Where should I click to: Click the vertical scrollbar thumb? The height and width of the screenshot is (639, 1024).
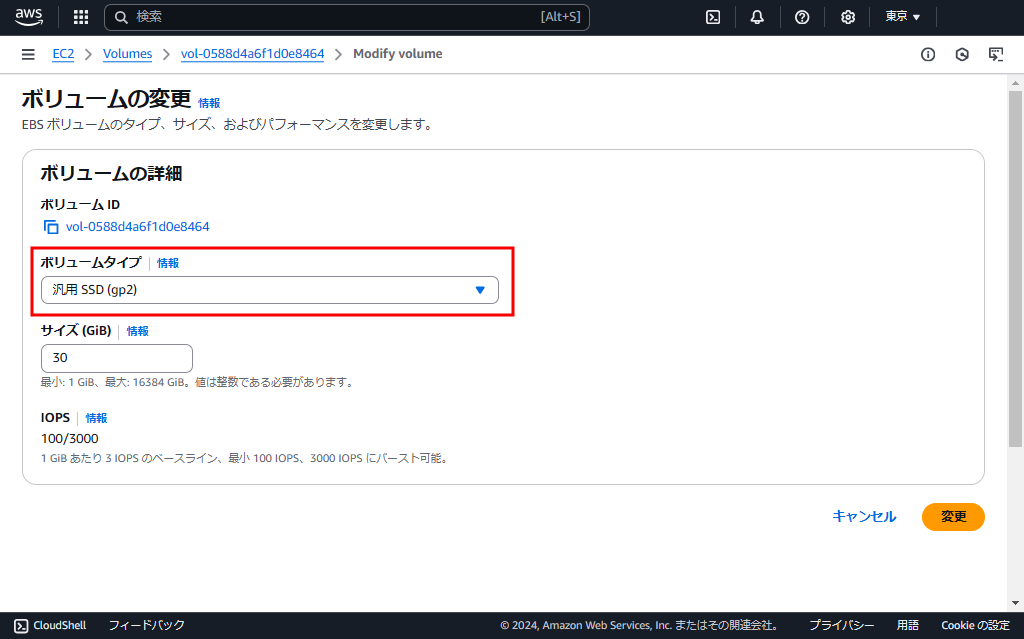pyautogui.click(x=1015, y=269)
